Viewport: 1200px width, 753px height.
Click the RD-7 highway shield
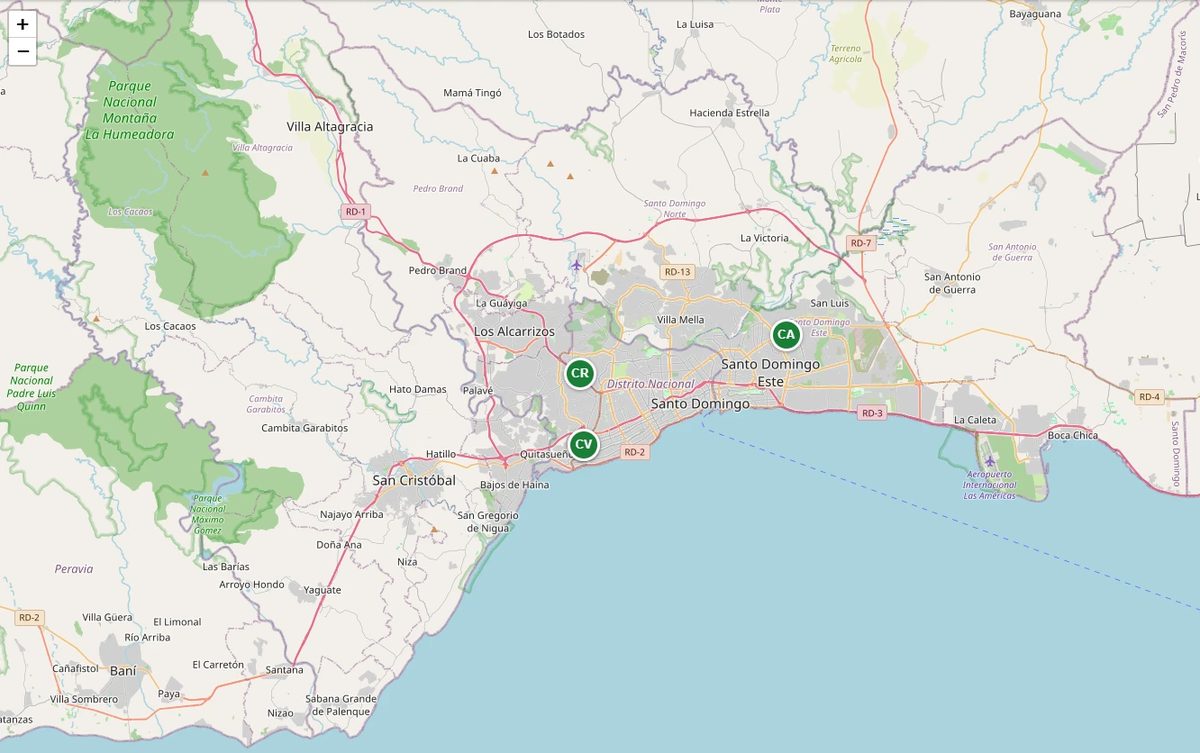860,243
